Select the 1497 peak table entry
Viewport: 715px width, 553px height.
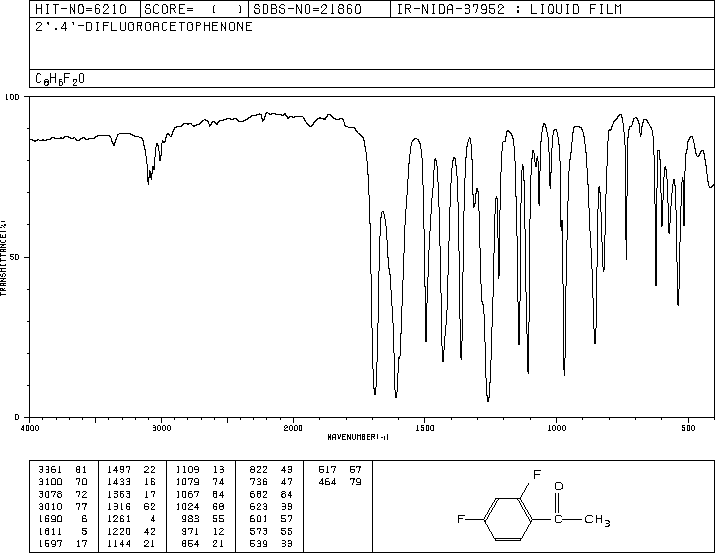(x=131, y=470)
